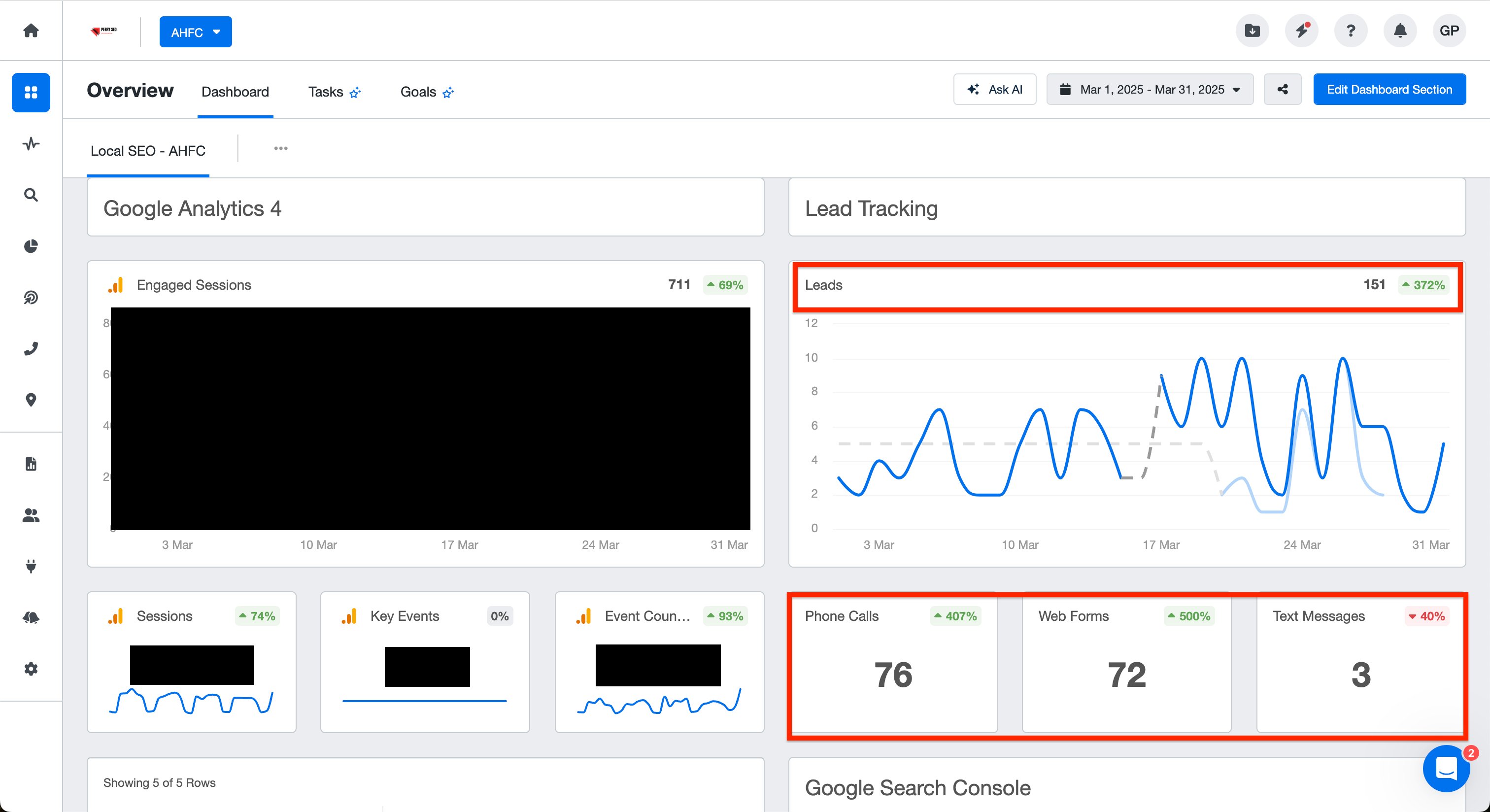Click the truncated Event Count widget title
Screen dimensions: 1490x812
(x=648, y=616)
